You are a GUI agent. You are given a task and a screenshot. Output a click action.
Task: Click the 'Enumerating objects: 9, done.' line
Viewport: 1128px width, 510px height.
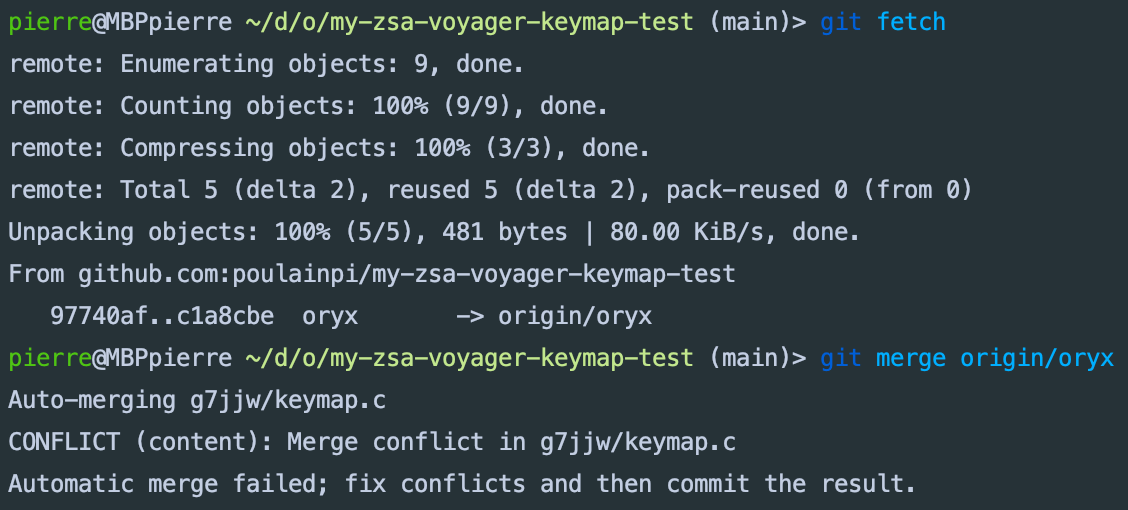(x=266, y=64)
